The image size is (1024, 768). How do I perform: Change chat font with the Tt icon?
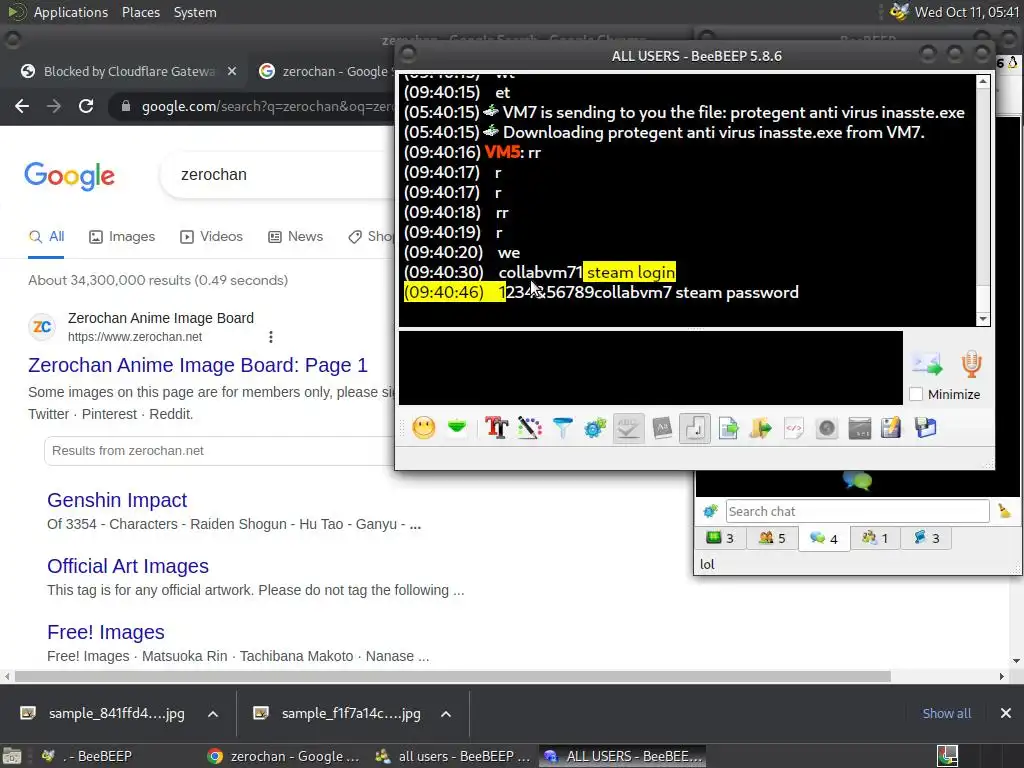coord(496,428)
